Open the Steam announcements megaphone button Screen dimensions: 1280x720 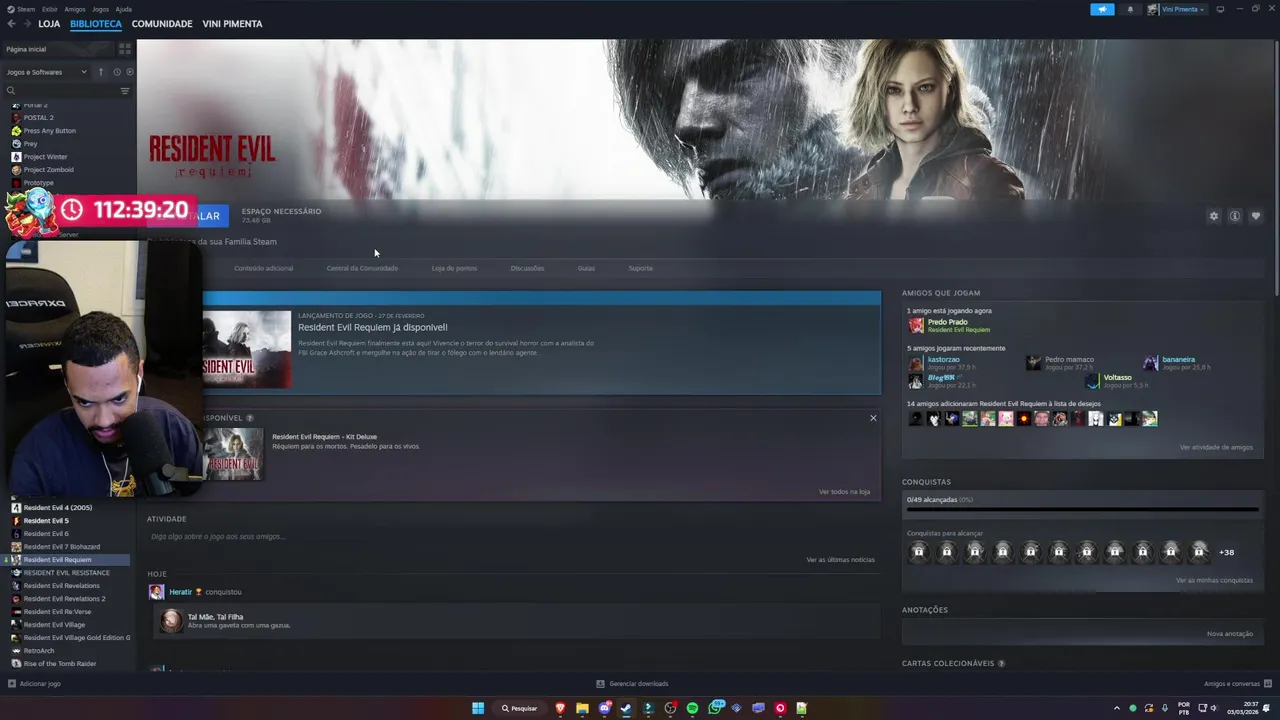(1102, 9)
